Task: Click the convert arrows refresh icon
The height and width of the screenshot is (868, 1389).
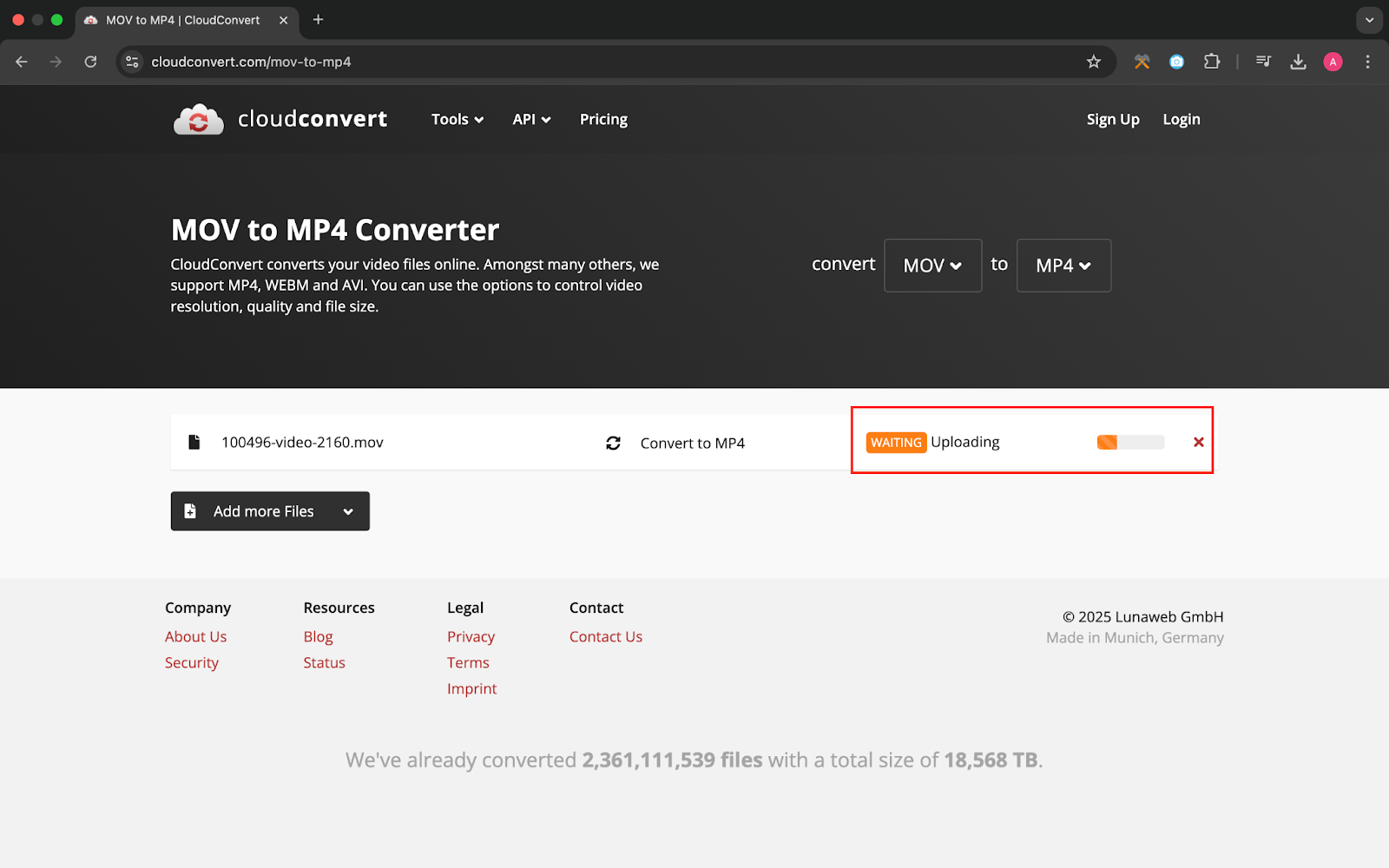Action: point(613,444)
